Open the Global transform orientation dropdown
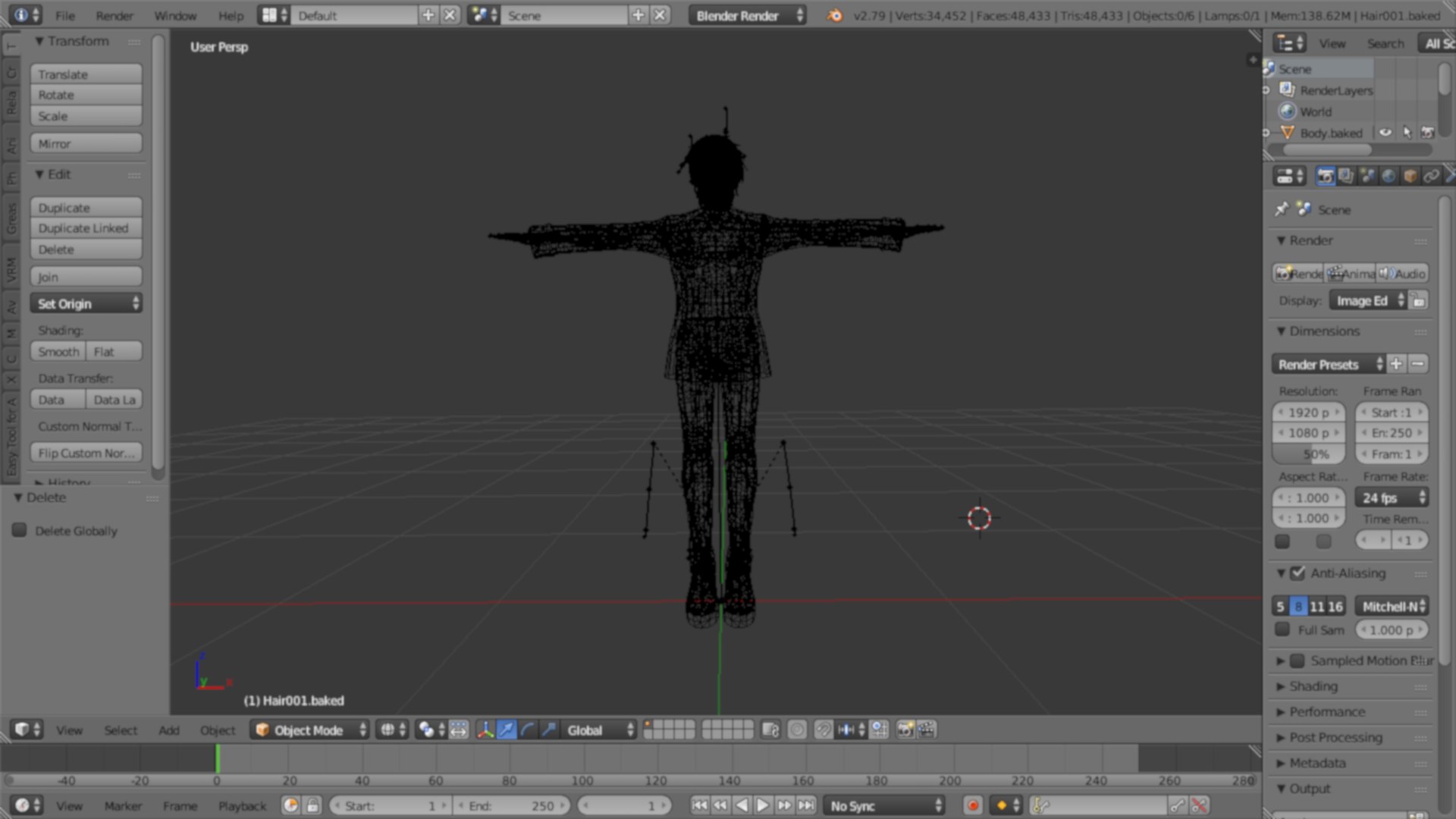Image resolution: width=1456 pixels, height=819 pixels. (x=599, y=730)
